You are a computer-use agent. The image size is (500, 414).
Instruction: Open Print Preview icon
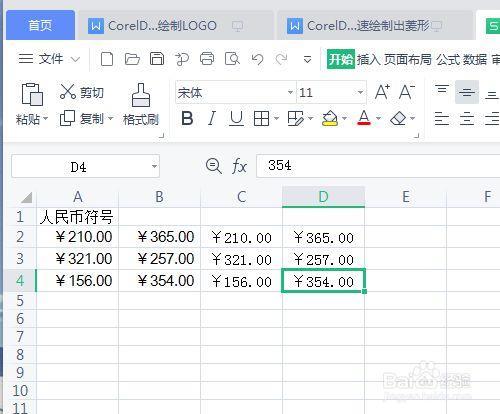(232, 59)
